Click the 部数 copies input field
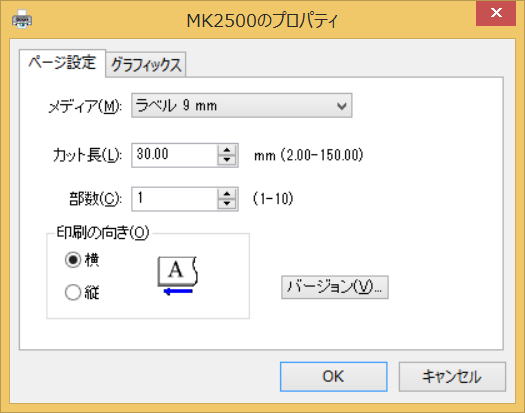The image size is (525, 413). [x=174, y=199]
